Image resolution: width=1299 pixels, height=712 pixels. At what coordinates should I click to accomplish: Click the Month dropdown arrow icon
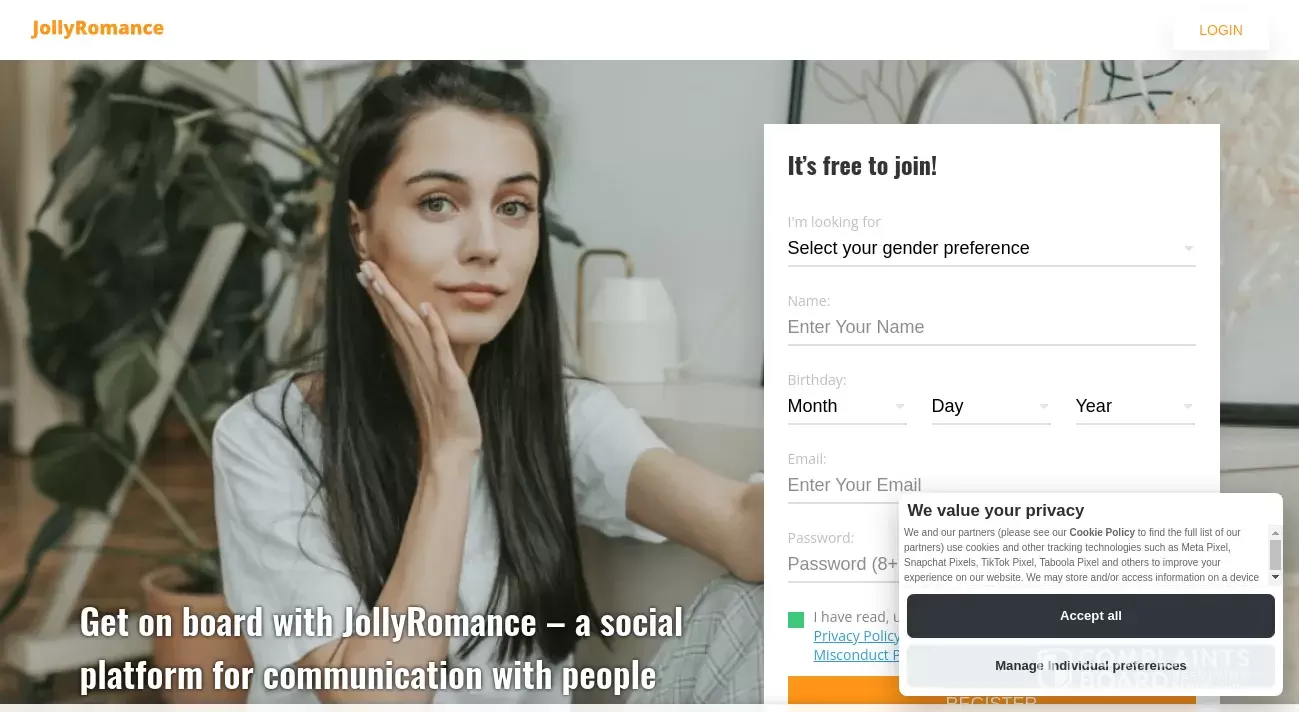pyautogui.click(x=900, y=406)
